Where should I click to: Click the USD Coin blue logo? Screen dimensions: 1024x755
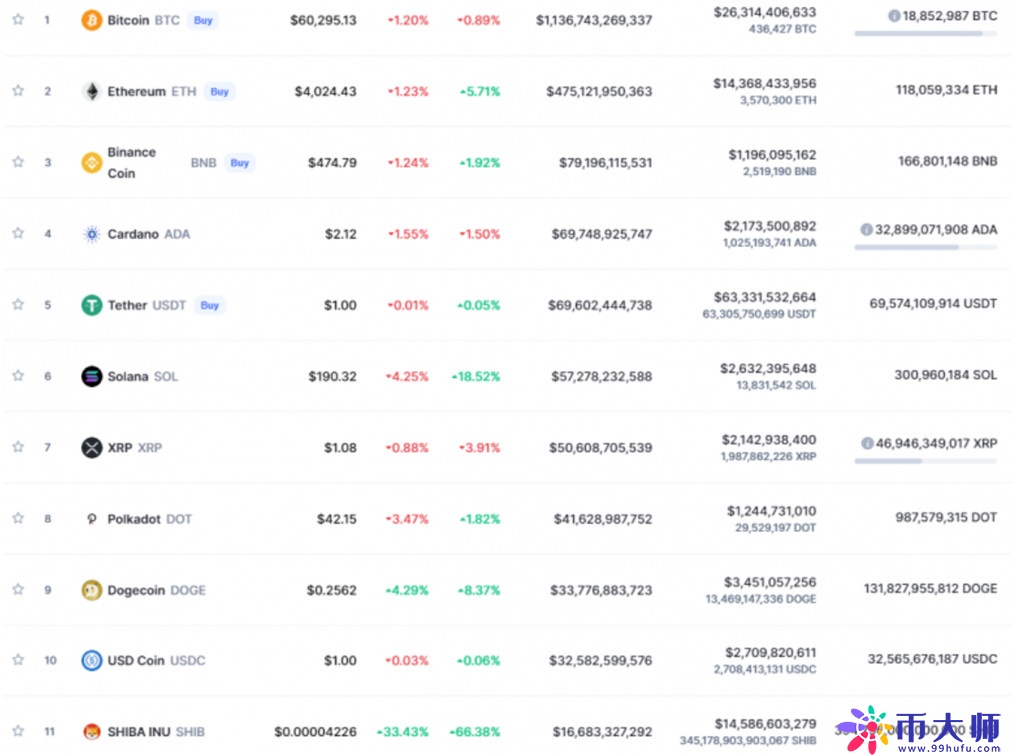(x=91, y=660)
